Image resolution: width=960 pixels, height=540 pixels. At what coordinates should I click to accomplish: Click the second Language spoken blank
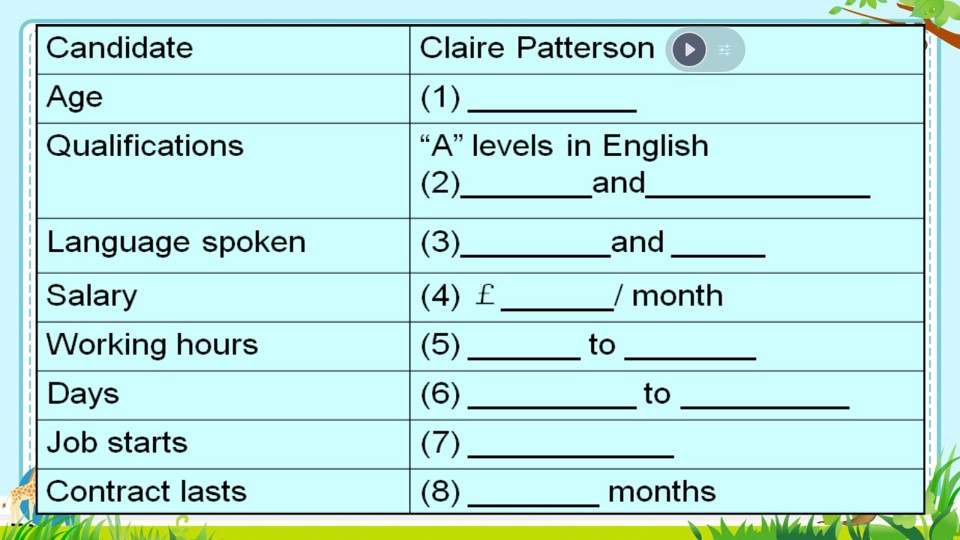pyautogui.click(x=718, y=249)
